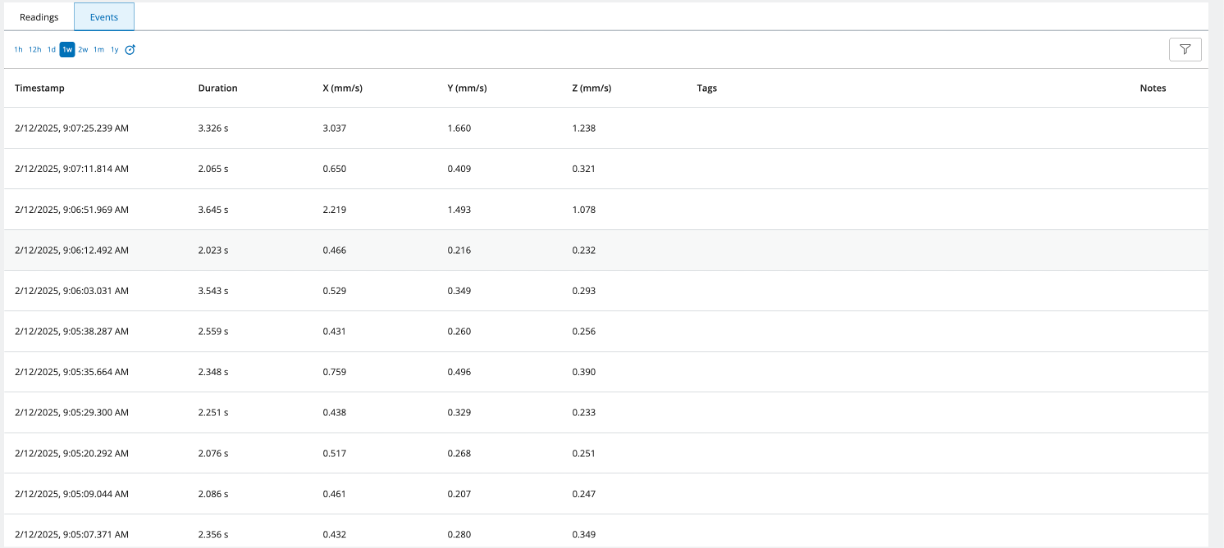Click the Z (mm/s) column header
This screenshot has width=1224, height=548.
pyautogui.click(x=592, y=88)
